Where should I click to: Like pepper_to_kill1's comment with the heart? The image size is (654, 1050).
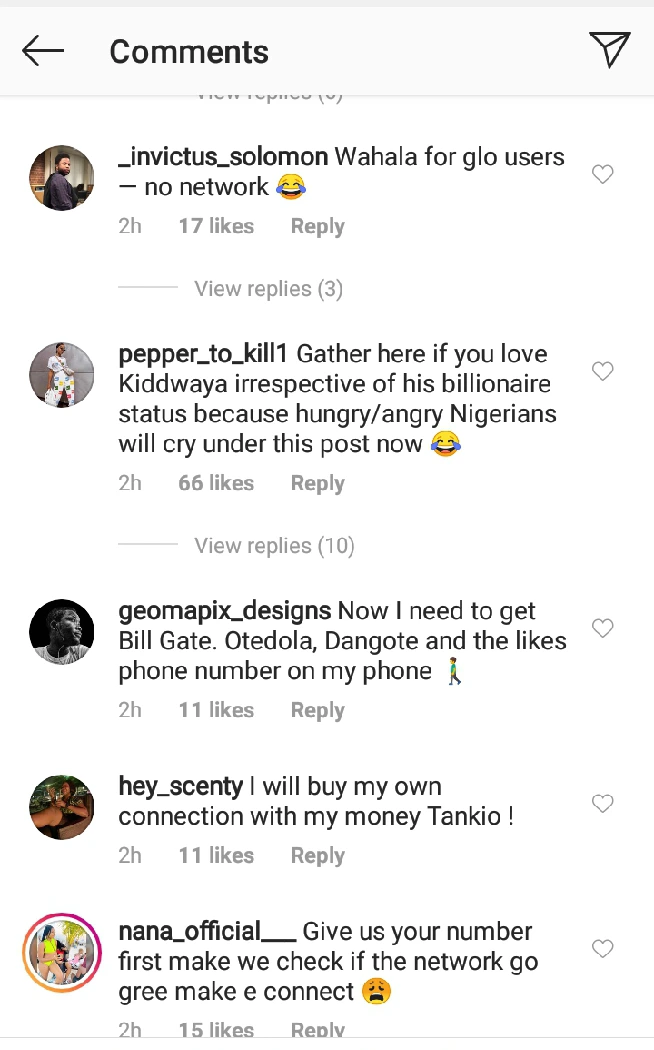tap(602, 371)
